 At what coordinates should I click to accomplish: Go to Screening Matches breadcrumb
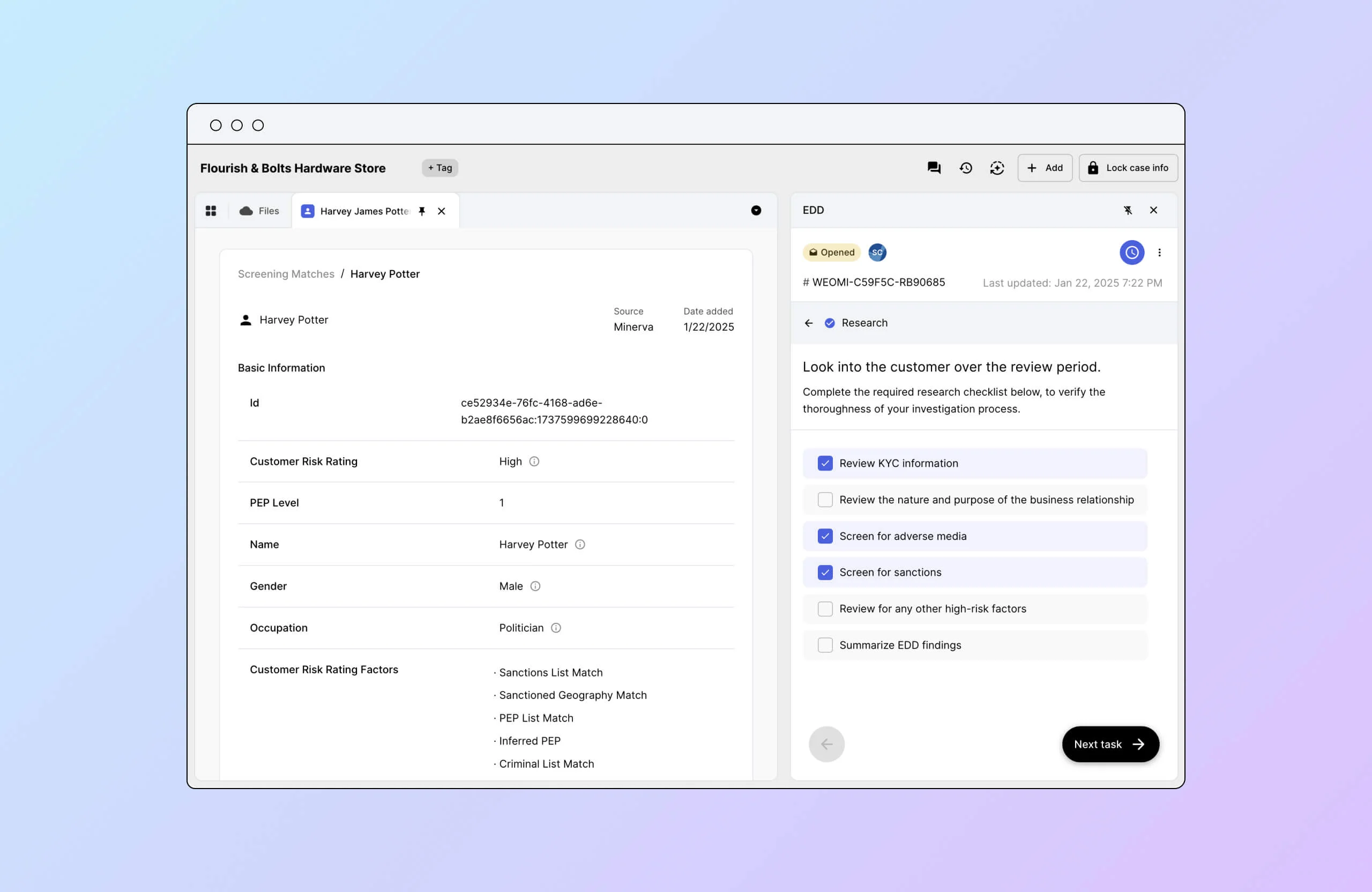(286, 274)
